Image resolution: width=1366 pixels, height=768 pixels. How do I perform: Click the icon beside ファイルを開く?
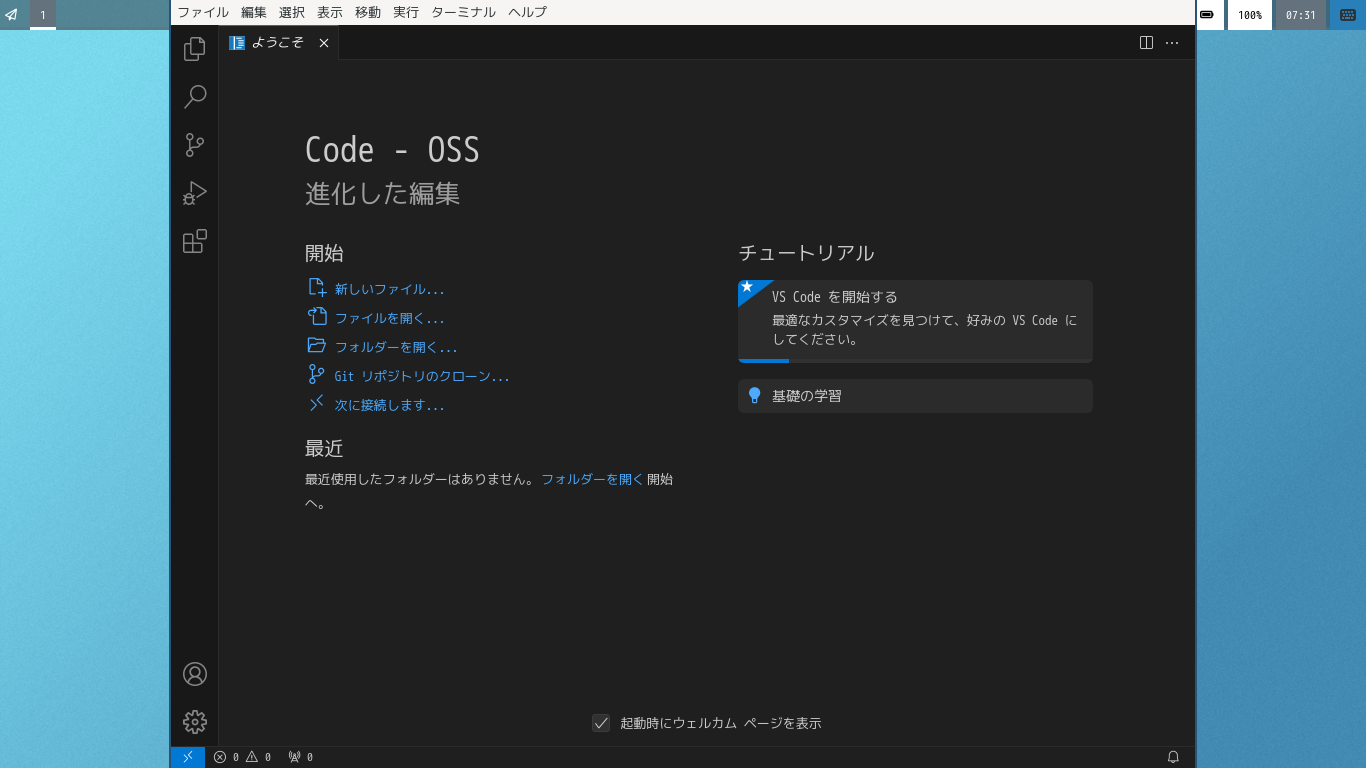317,317
